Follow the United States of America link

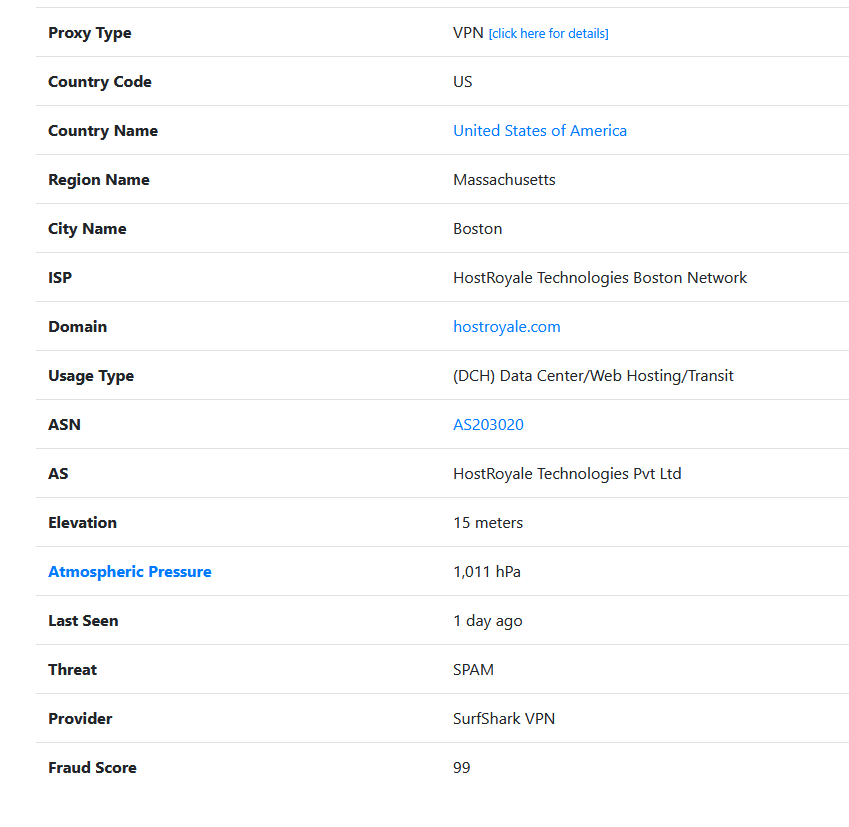coord(540,131)
